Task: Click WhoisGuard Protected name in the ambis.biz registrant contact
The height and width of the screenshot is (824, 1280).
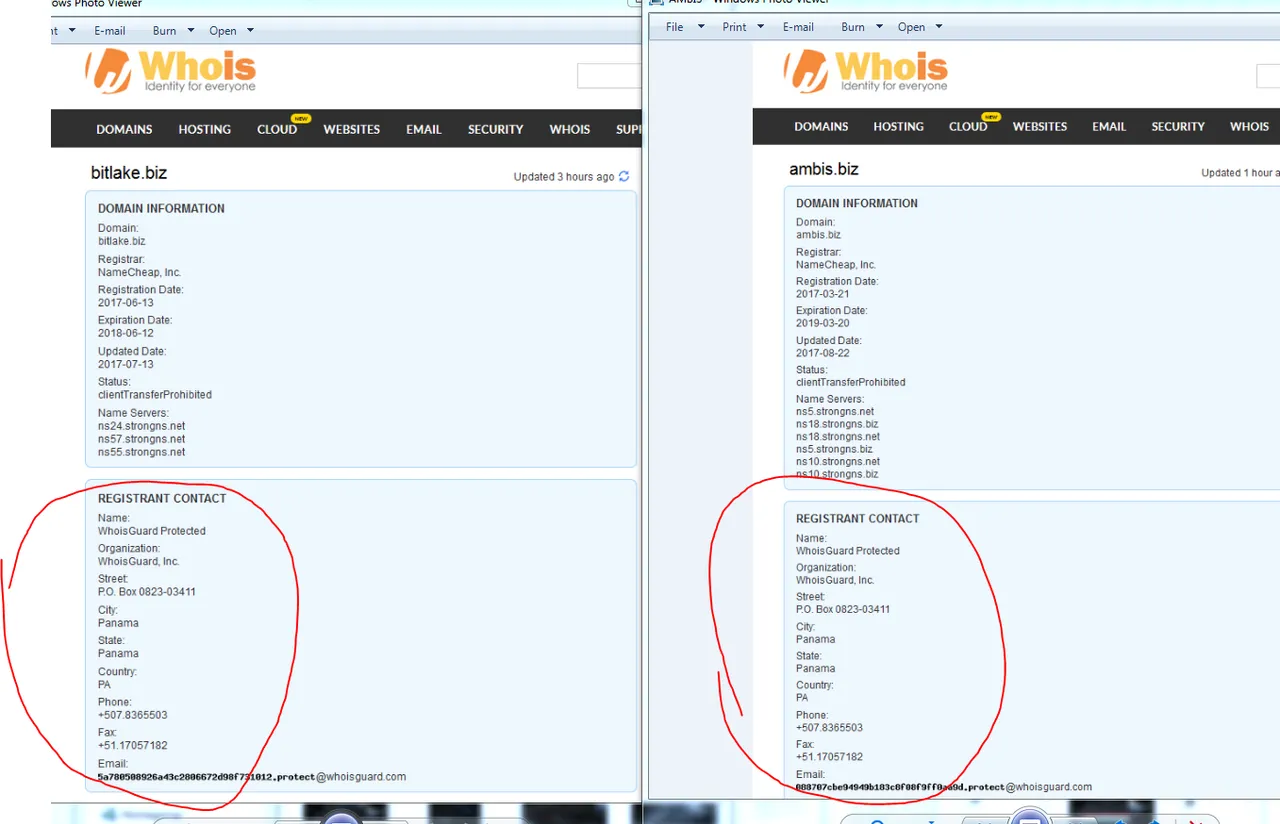Action: pos(848,551)
